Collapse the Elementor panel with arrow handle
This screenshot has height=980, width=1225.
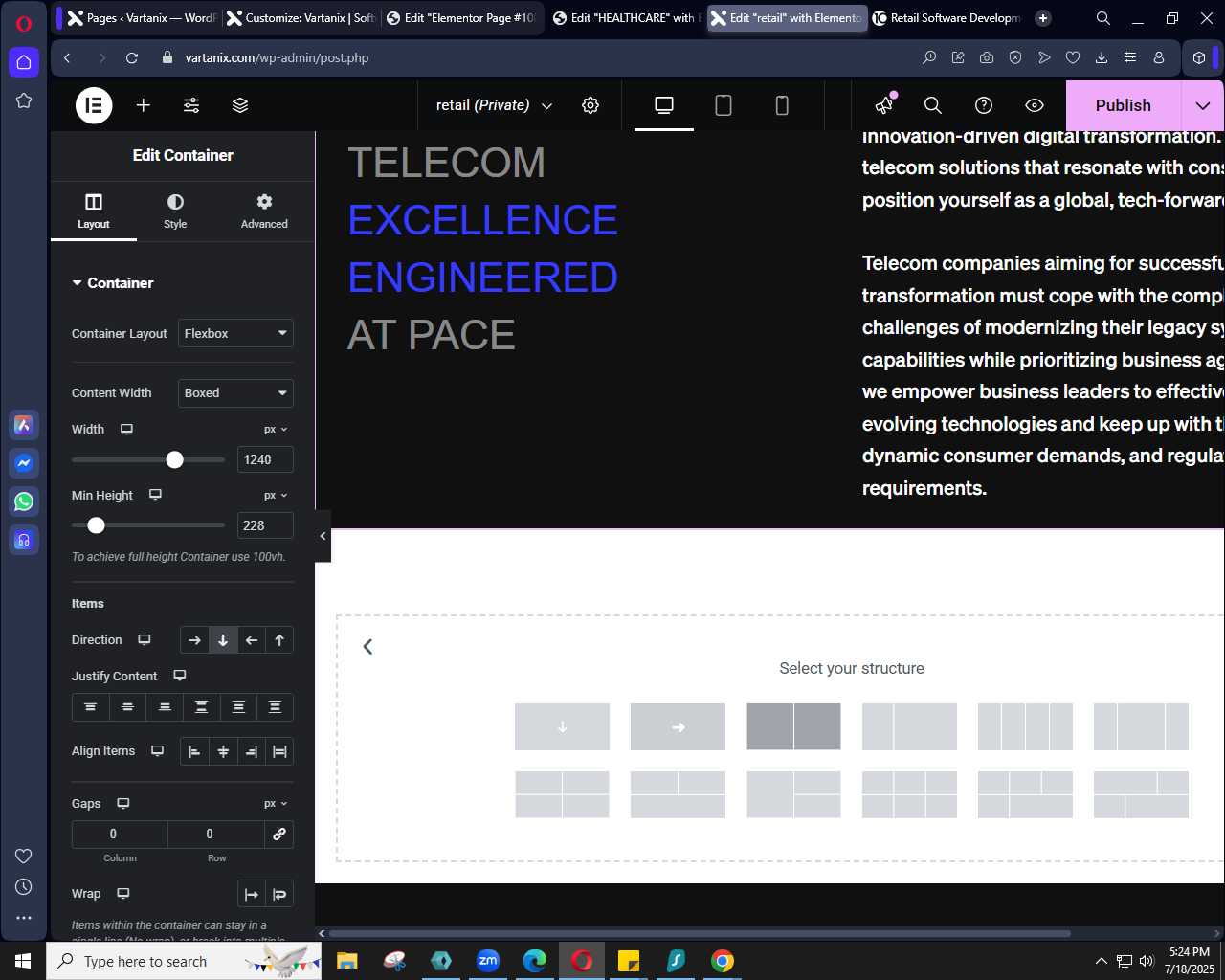[x=323, y=536]
